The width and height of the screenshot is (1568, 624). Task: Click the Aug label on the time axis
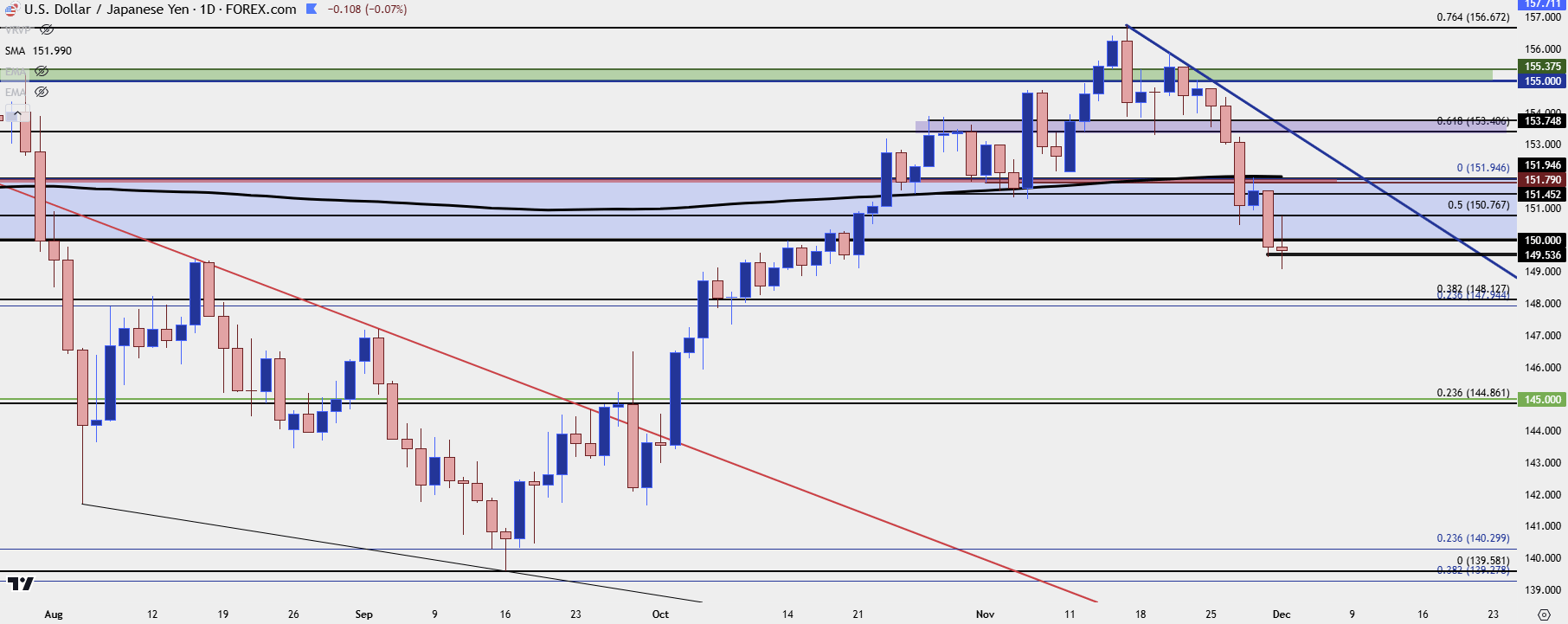(54, 614)
